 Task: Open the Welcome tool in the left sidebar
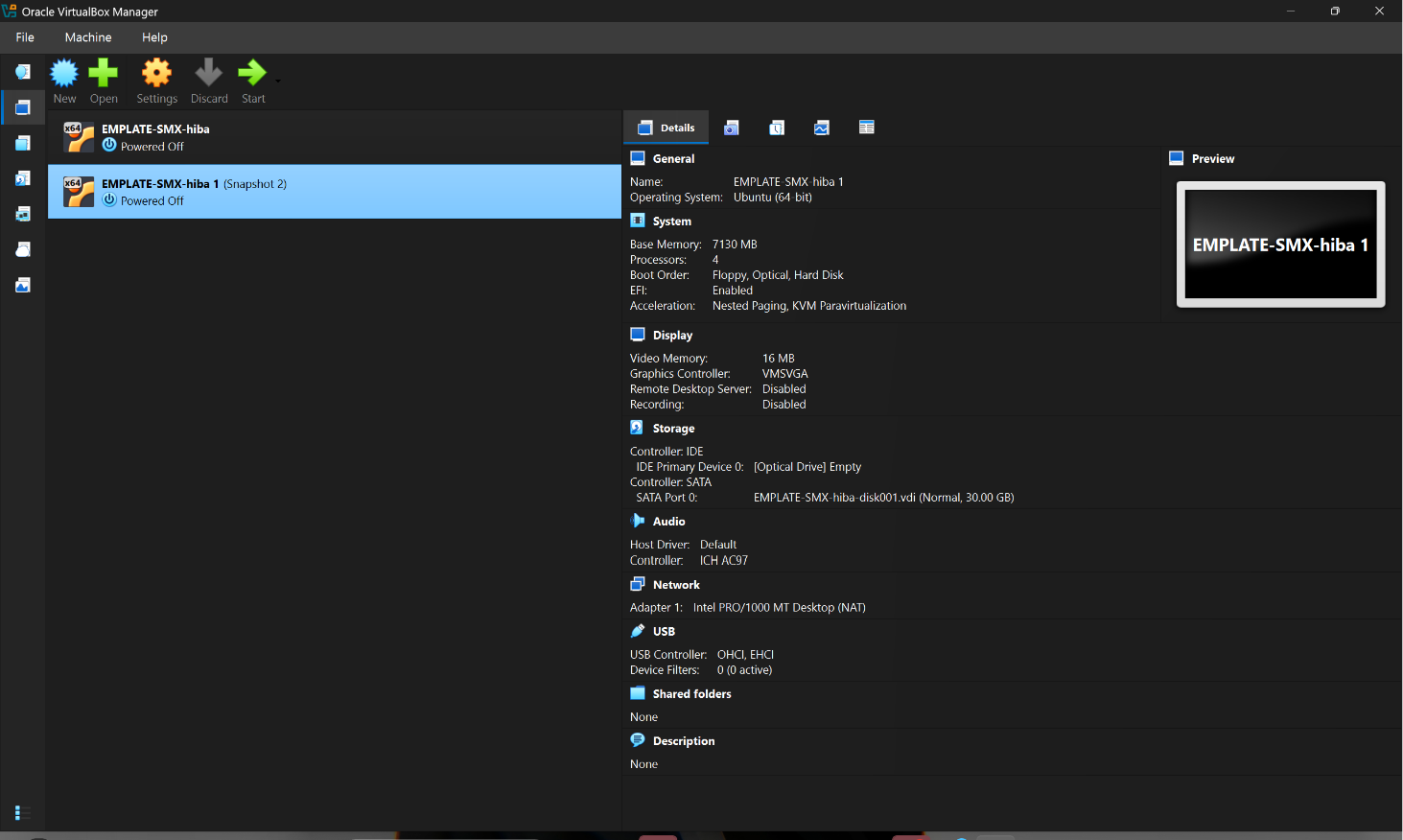[x=23, y=72]
